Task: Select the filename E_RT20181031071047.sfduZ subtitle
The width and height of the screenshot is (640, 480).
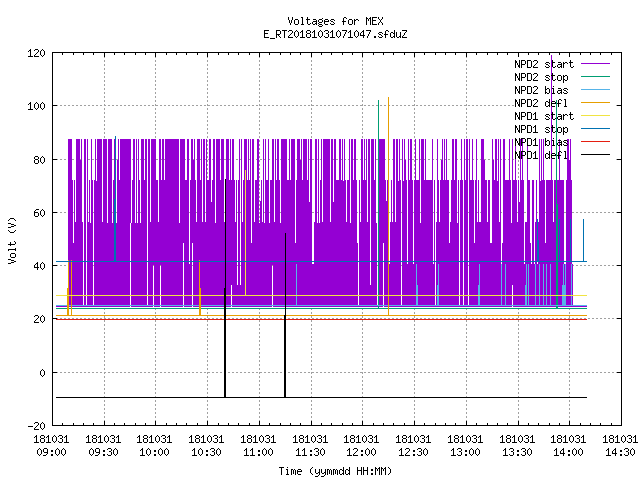Action: tap(335, 34)
